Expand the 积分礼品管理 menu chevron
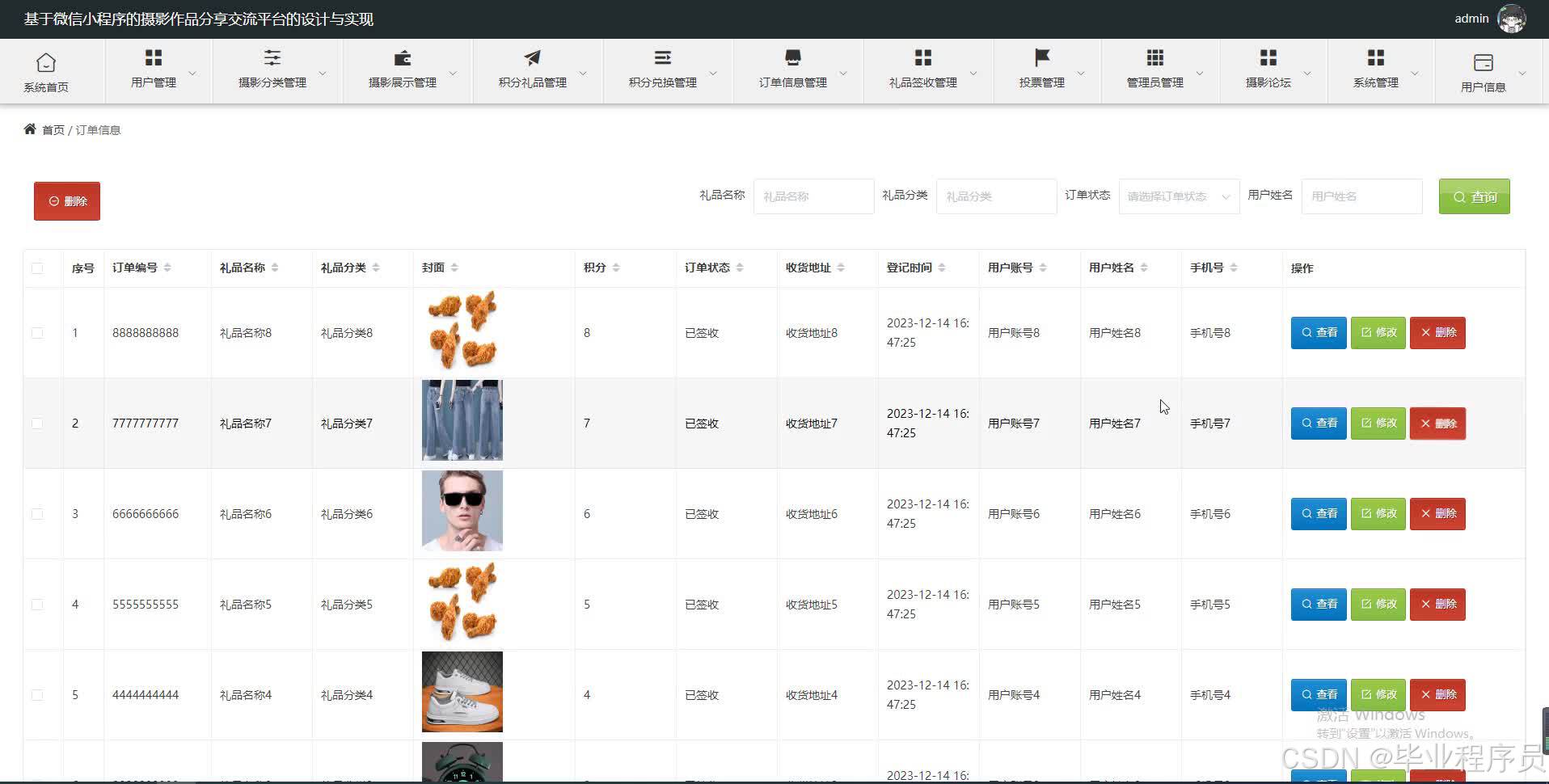The width and height of the screenshot is (1549, 784). [583, 73]
